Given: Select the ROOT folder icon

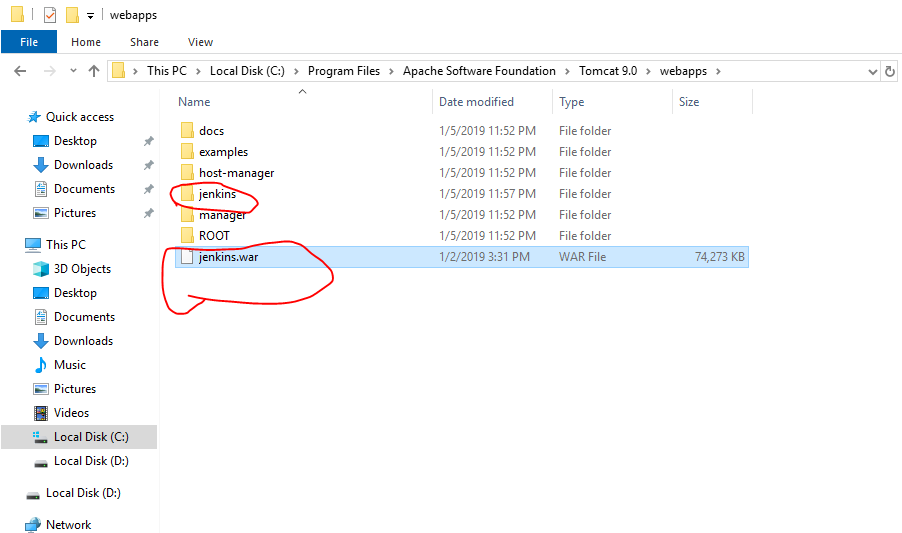Looking at the screenshot, I should pos(187,236).
